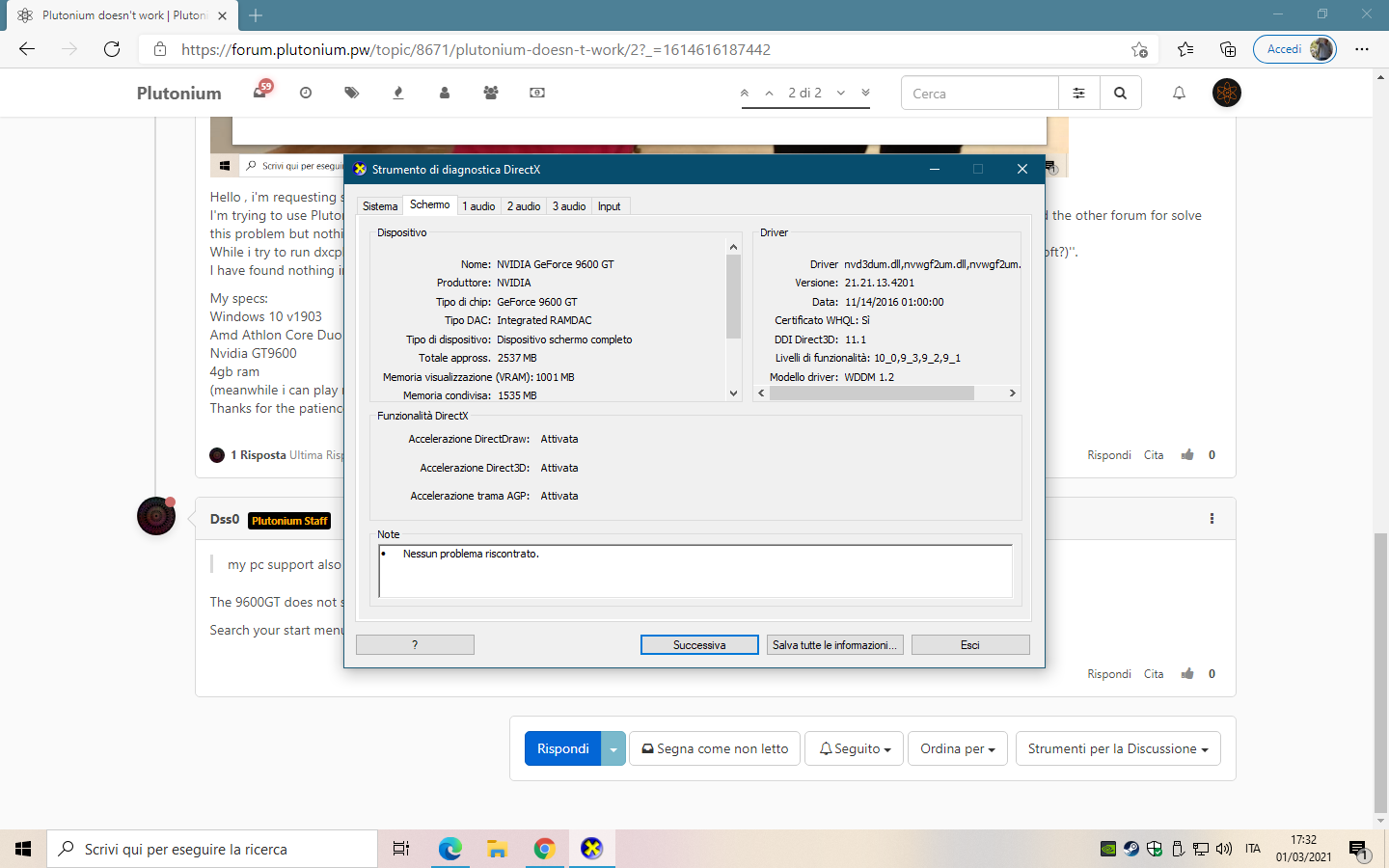The height and width of the screenshot is (868, 1389).
Task: Open Task View button on taskbar
Action: (401, 849)
